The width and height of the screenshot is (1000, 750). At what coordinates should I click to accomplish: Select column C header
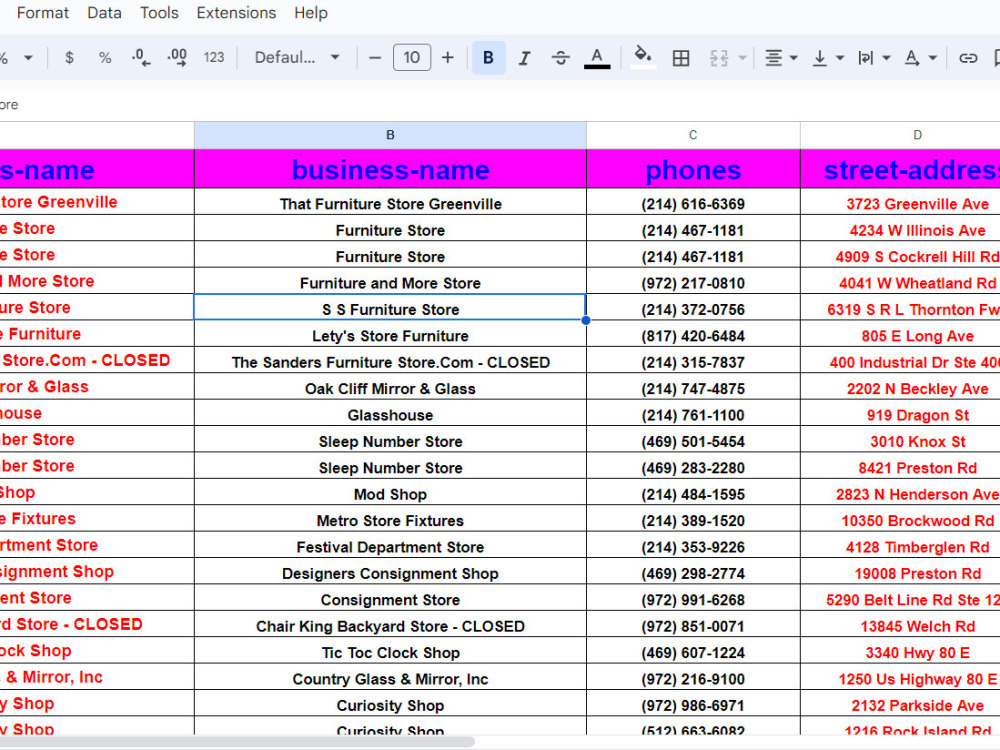pos(693,135)
